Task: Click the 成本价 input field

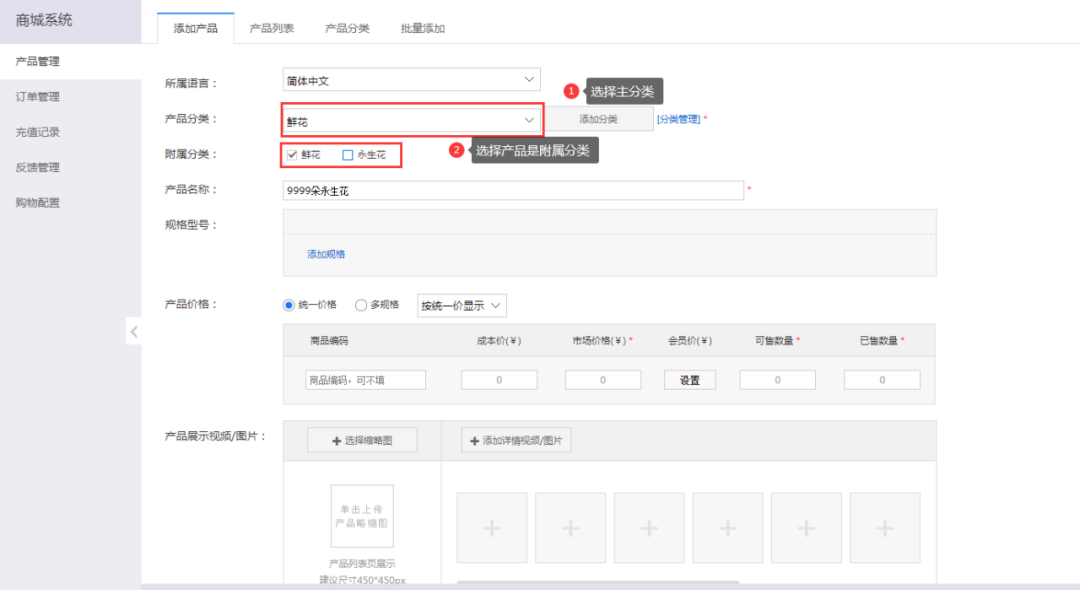Action: tap(499, 380)
